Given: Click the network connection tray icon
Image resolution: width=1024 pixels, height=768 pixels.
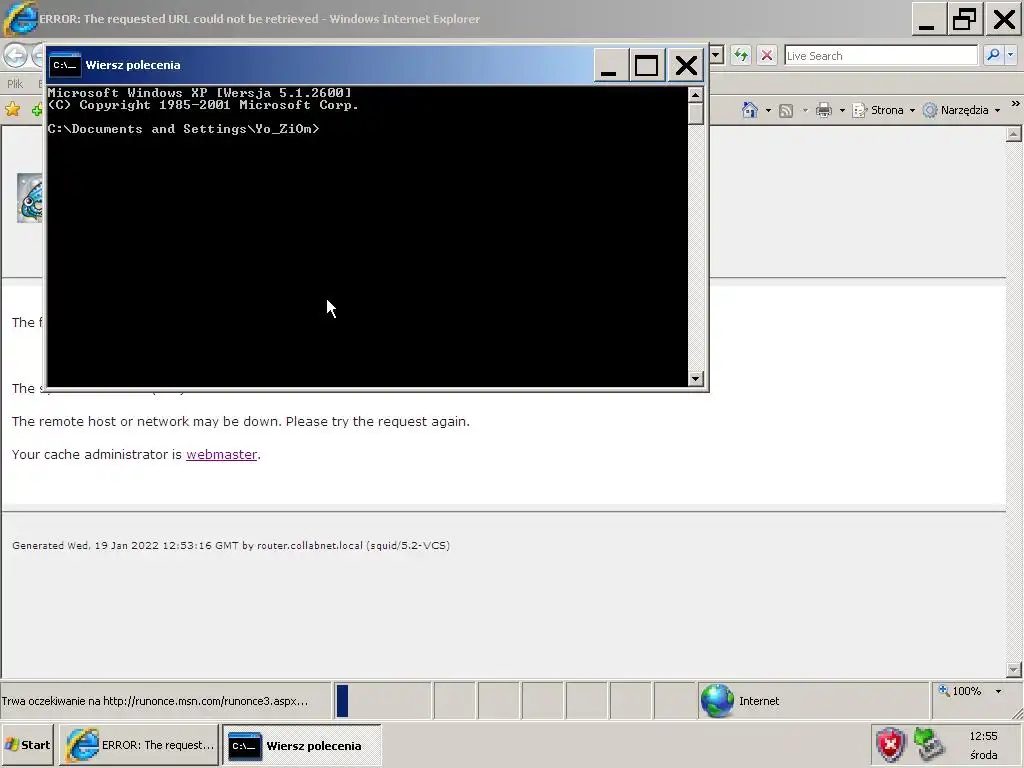Looking at the screenshot, I should pos(929,745).
